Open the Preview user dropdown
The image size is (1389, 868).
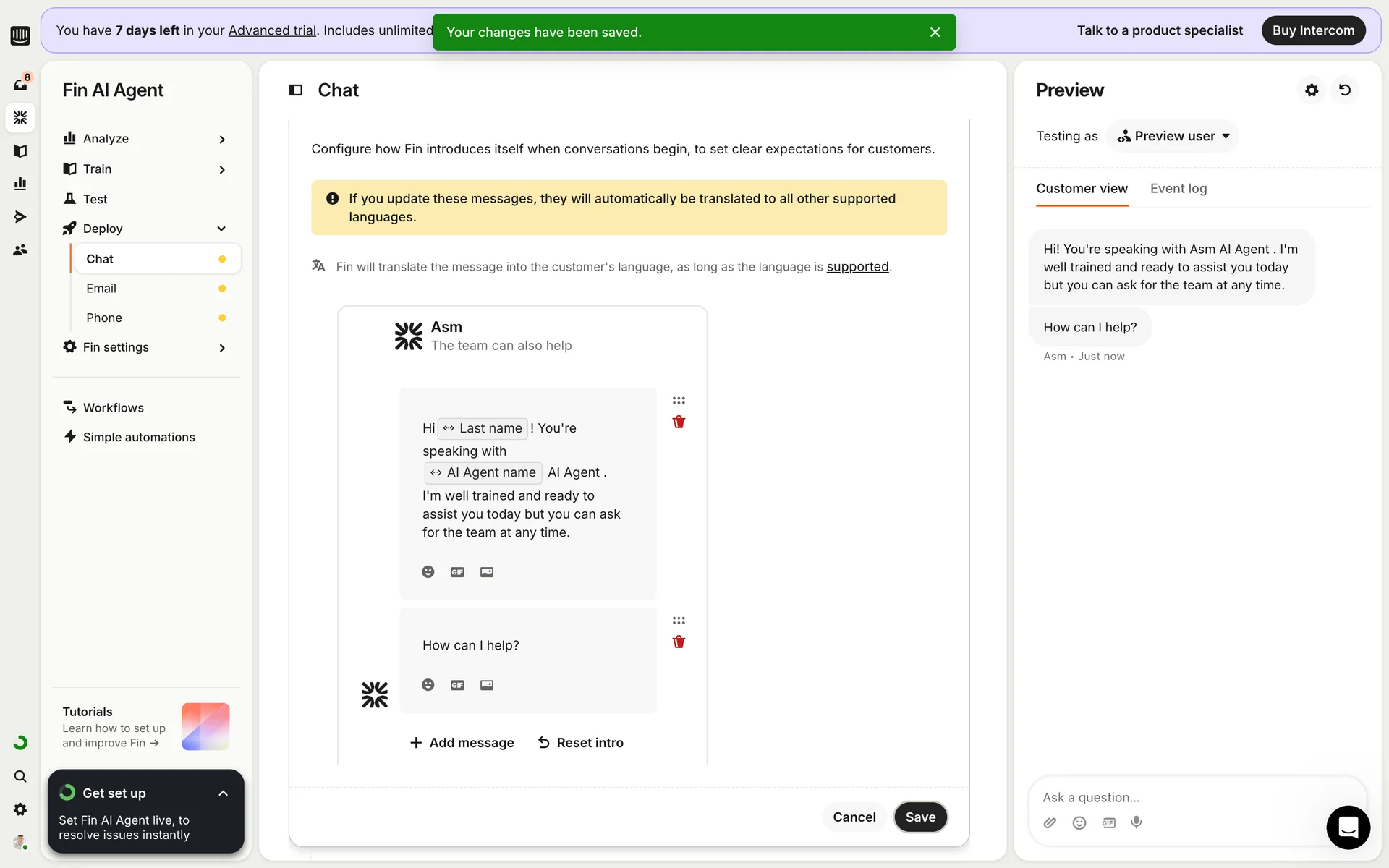[x=1173, y=136]
